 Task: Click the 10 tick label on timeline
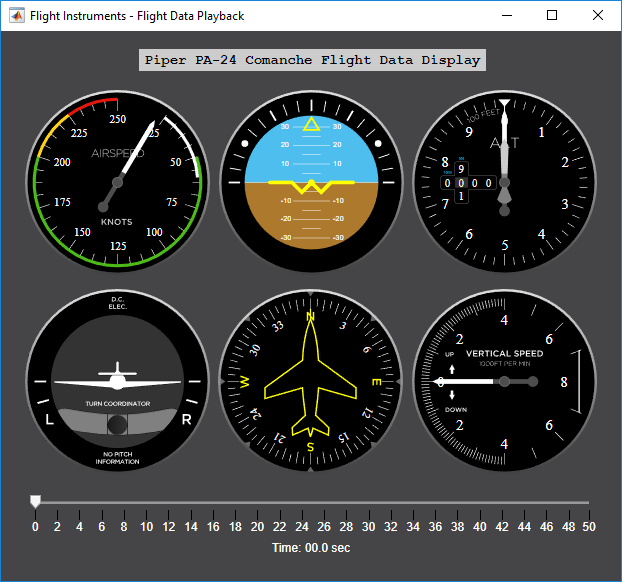[x=146, y=527]
